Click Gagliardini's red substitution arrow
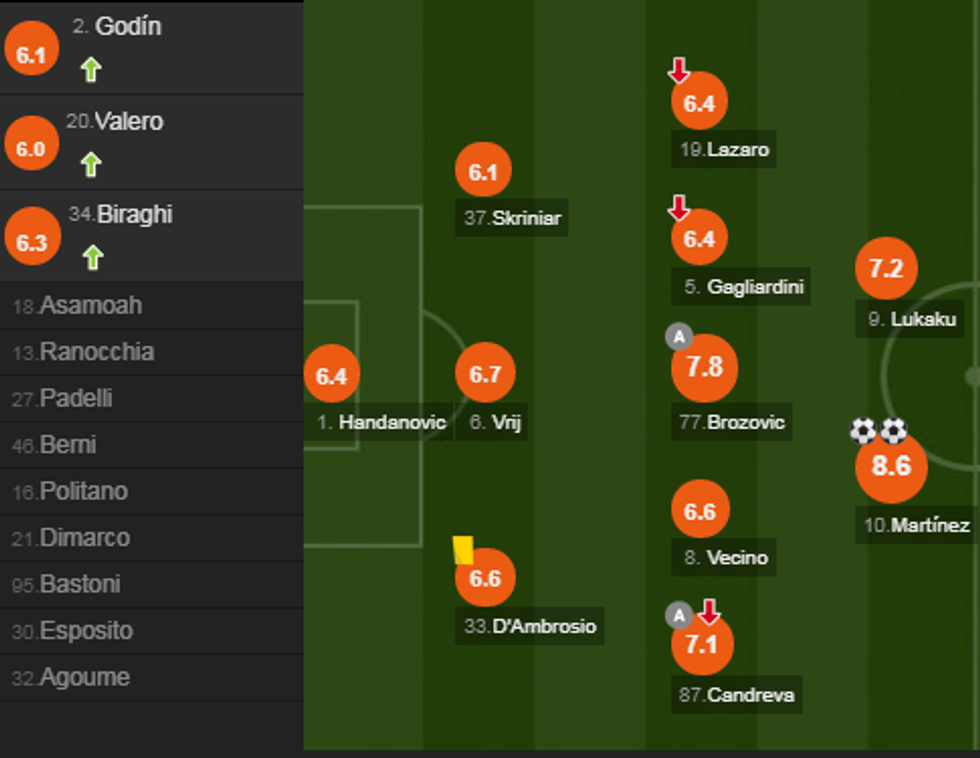Viewport: 980px width, 758px height. (679, 207)
